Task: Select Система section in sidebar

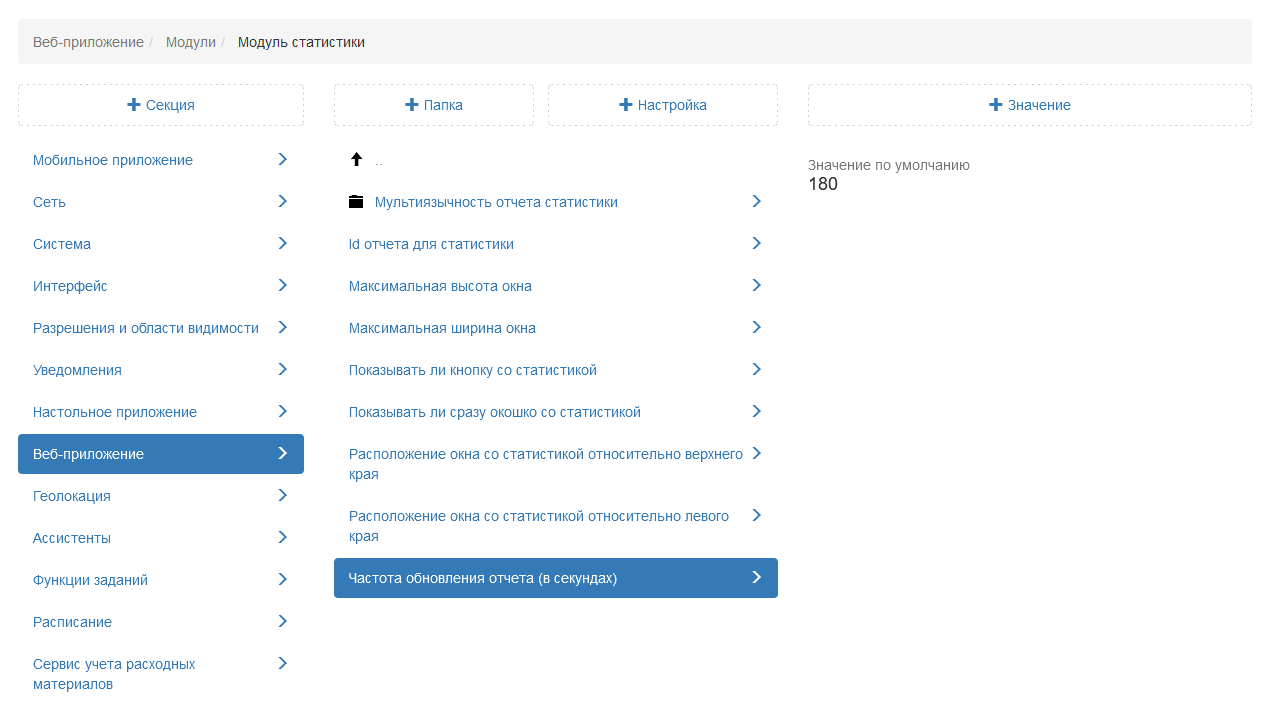Action: click(x=62, y=244)
